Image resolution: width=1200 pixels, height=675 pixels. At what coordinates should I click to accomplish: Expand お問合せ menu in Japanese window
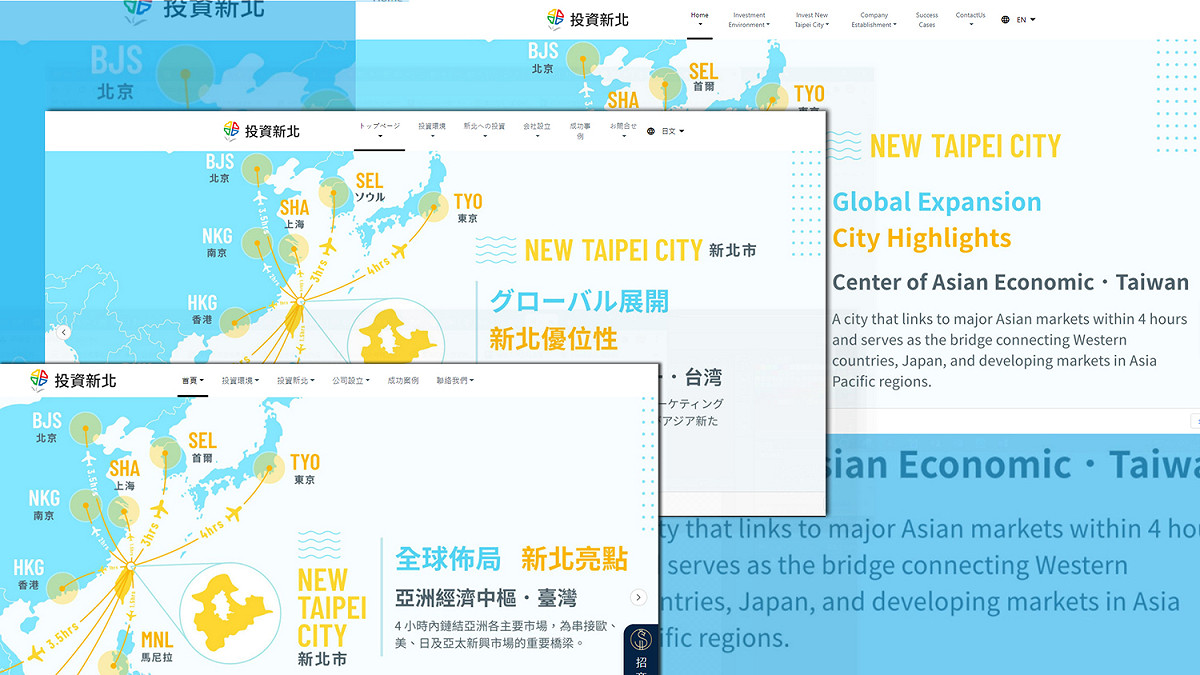click(x=623, y=130)
